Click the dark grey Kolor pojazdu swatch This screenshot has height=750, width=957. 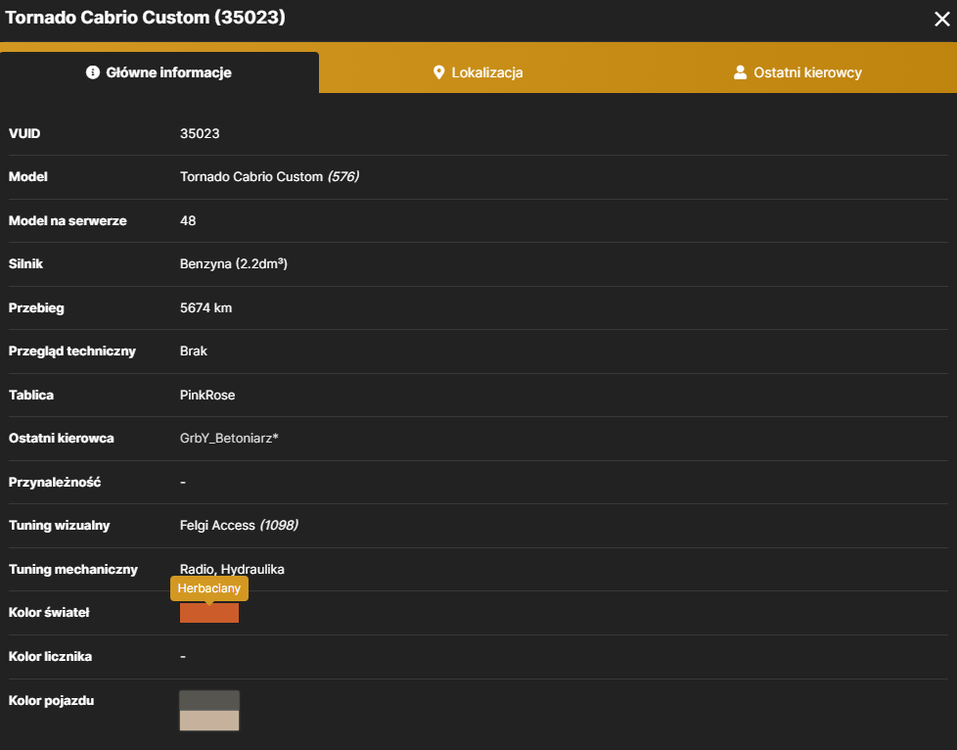209,701
